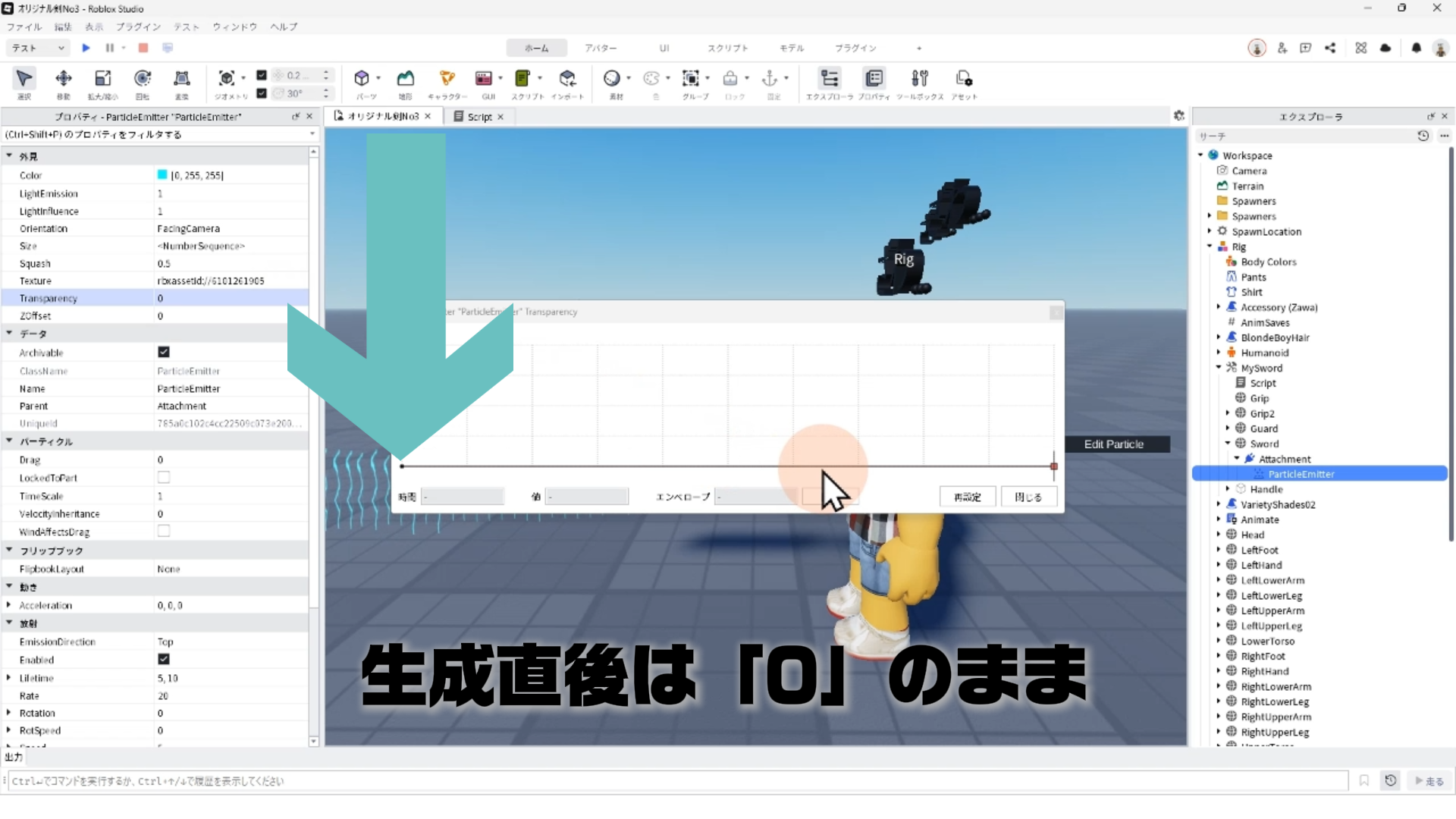Viewport: 1456px width, 819px height.
Task: Click the red Stop playtest button
Action: (x=143, y=48)
